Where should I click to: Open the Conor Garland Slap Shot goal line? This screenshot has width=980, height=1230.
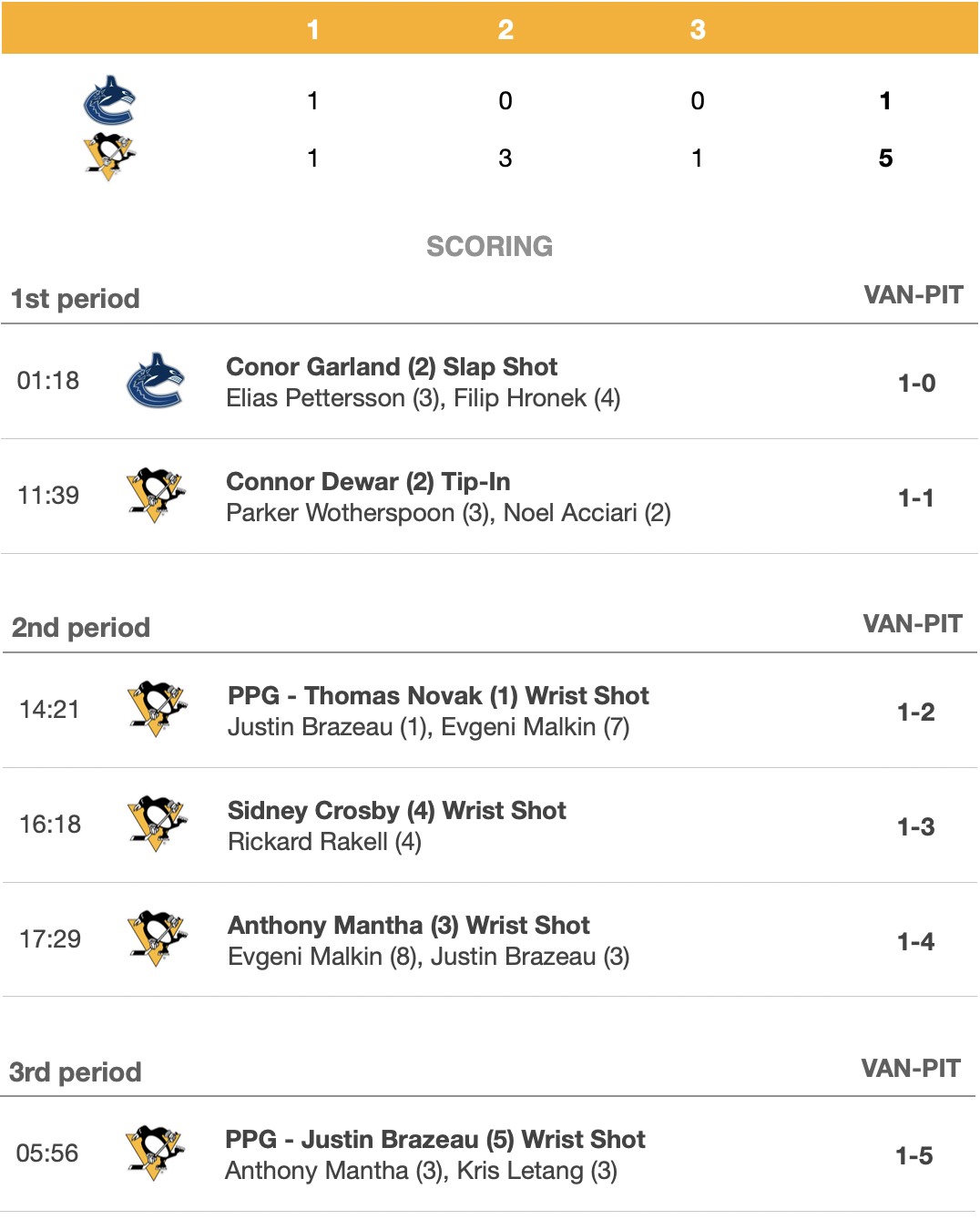[x=392, y=367]
